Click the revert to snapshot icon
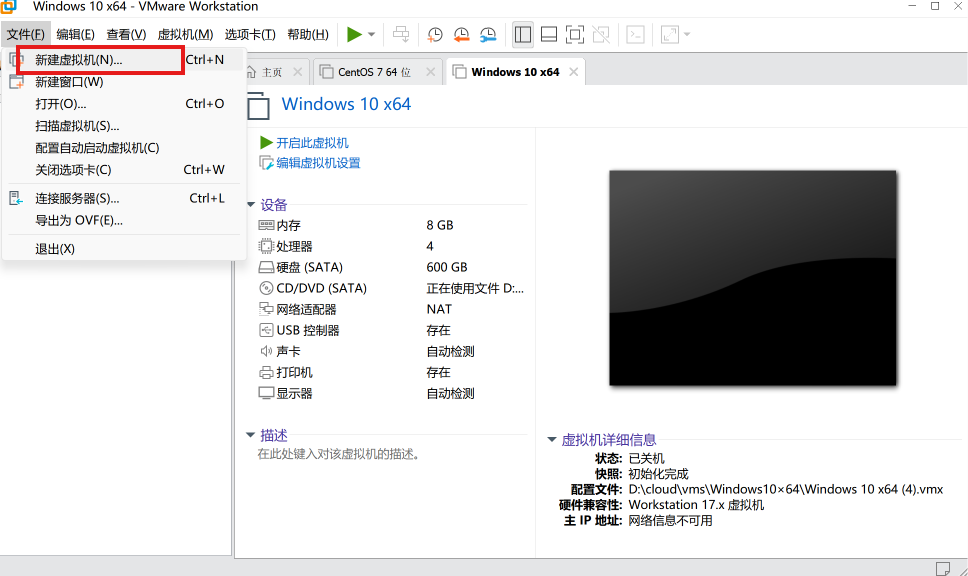This screenshot has height=576, width=968. [461, 35]
